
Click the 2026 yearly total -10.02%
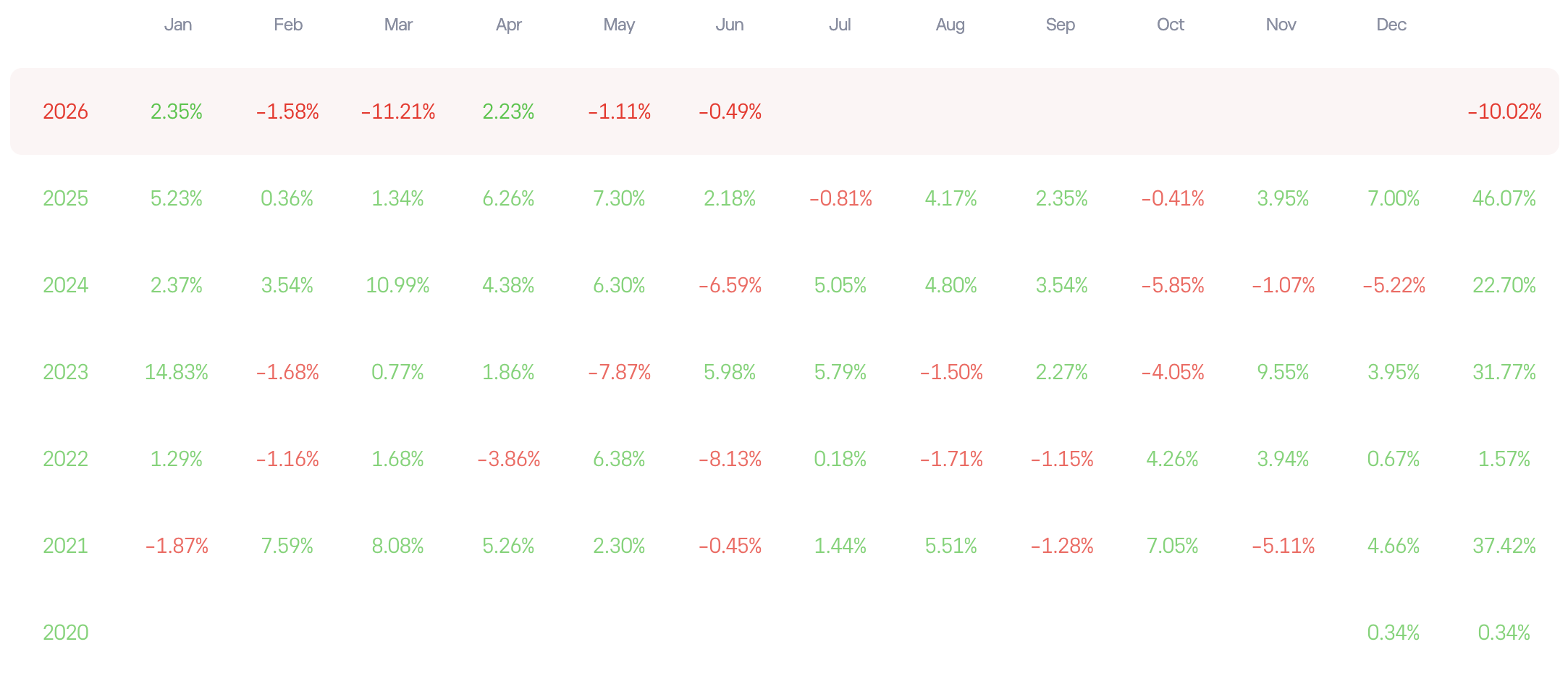pyautogui.click(x=1504, y=111)
